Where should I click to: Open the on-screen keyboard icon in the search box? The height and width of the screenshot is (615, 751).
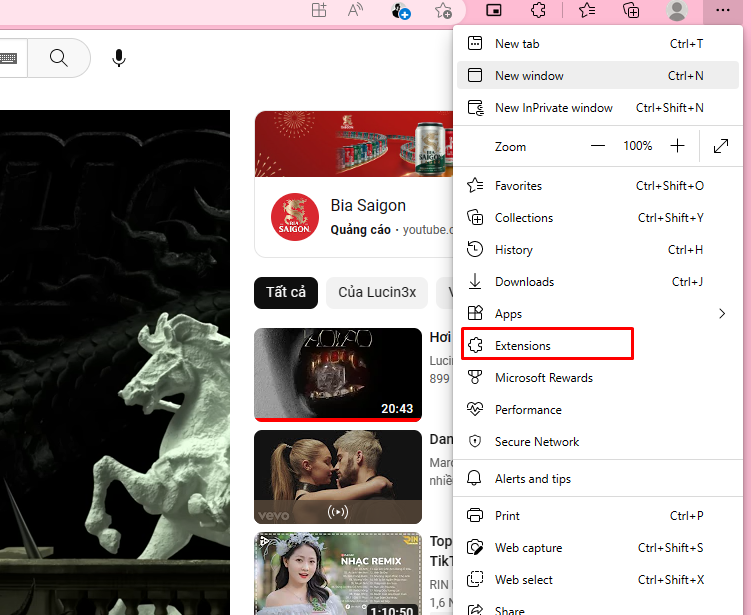9,58
